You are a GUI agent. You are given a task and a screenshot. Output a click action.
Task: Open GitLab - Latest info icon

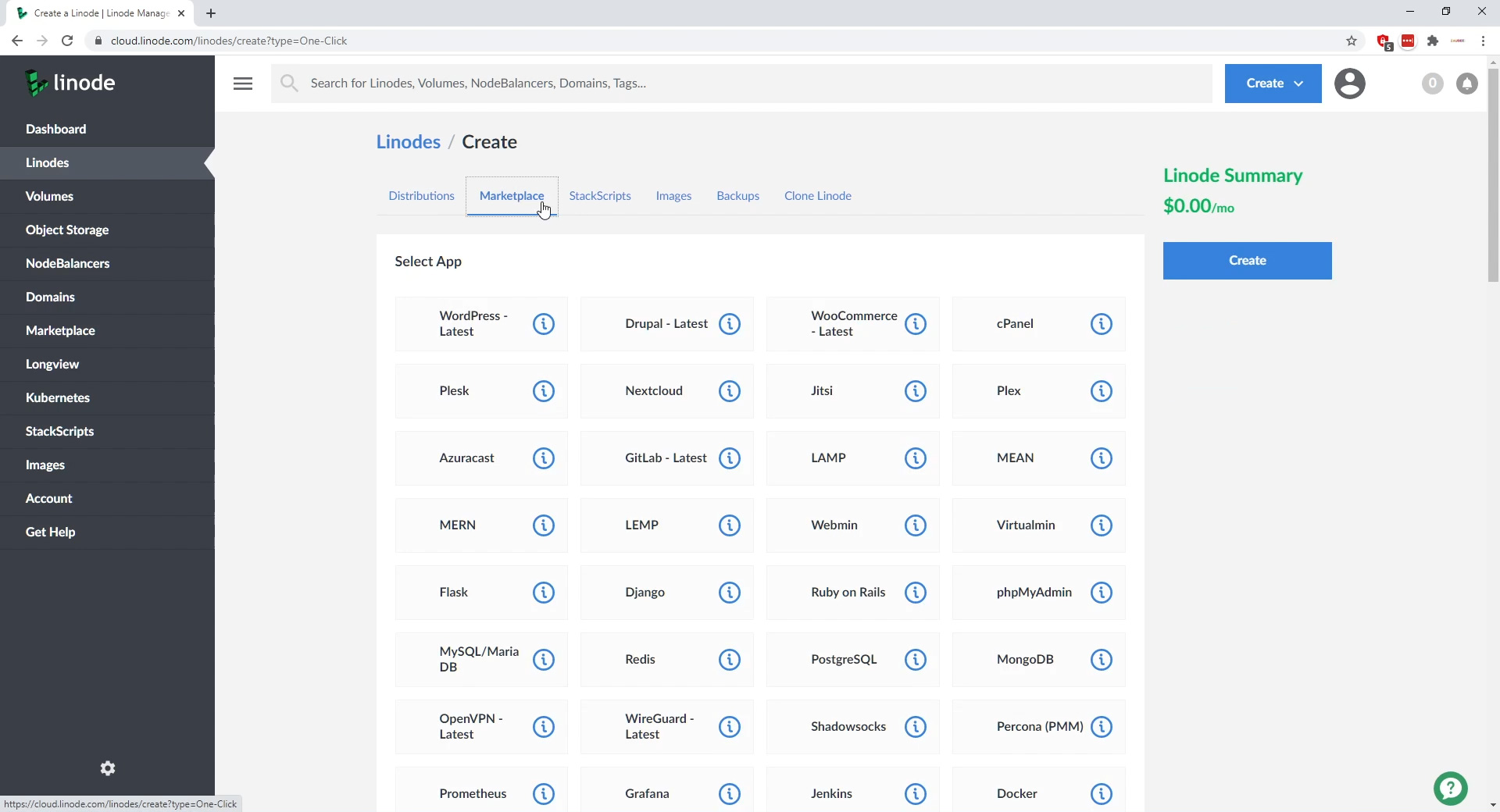tap(730, 458)
